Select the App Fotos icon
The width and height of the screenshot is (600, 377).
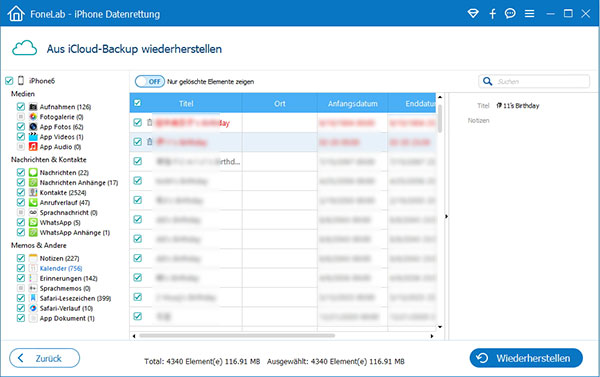point(33,127)
